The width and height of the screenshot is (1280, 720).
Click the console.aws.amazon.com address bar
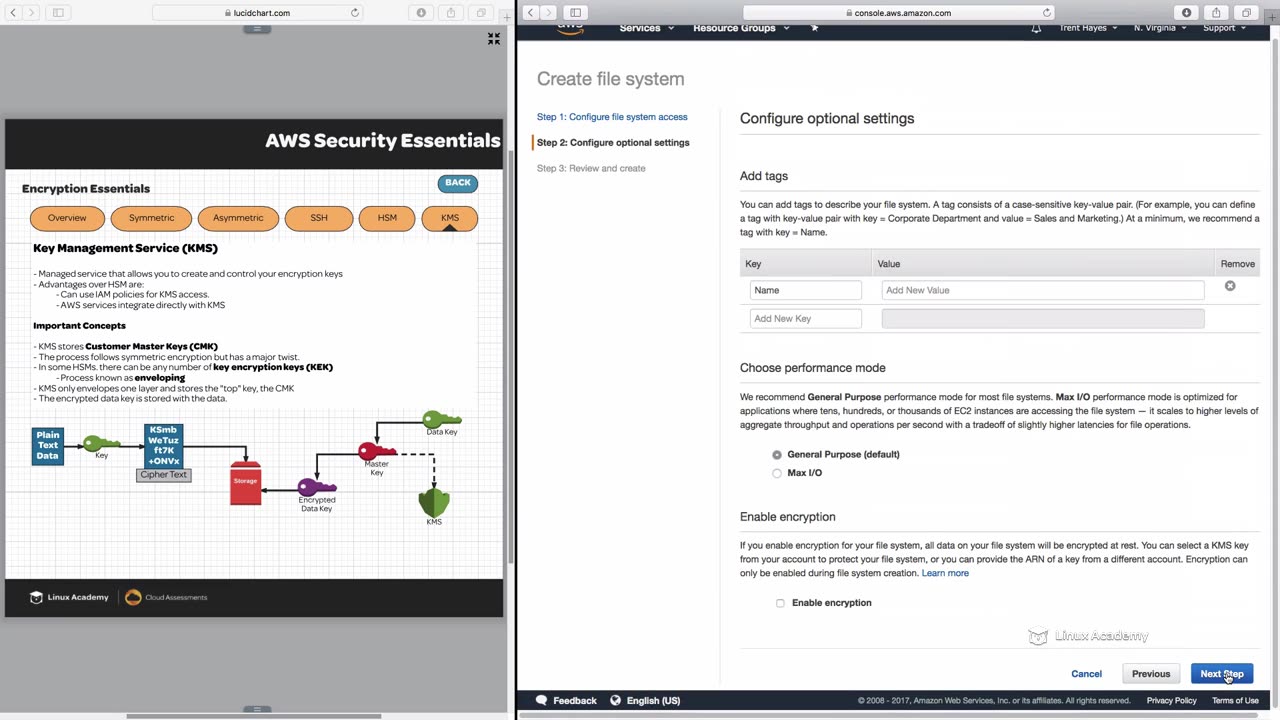(x=899, y=13)
